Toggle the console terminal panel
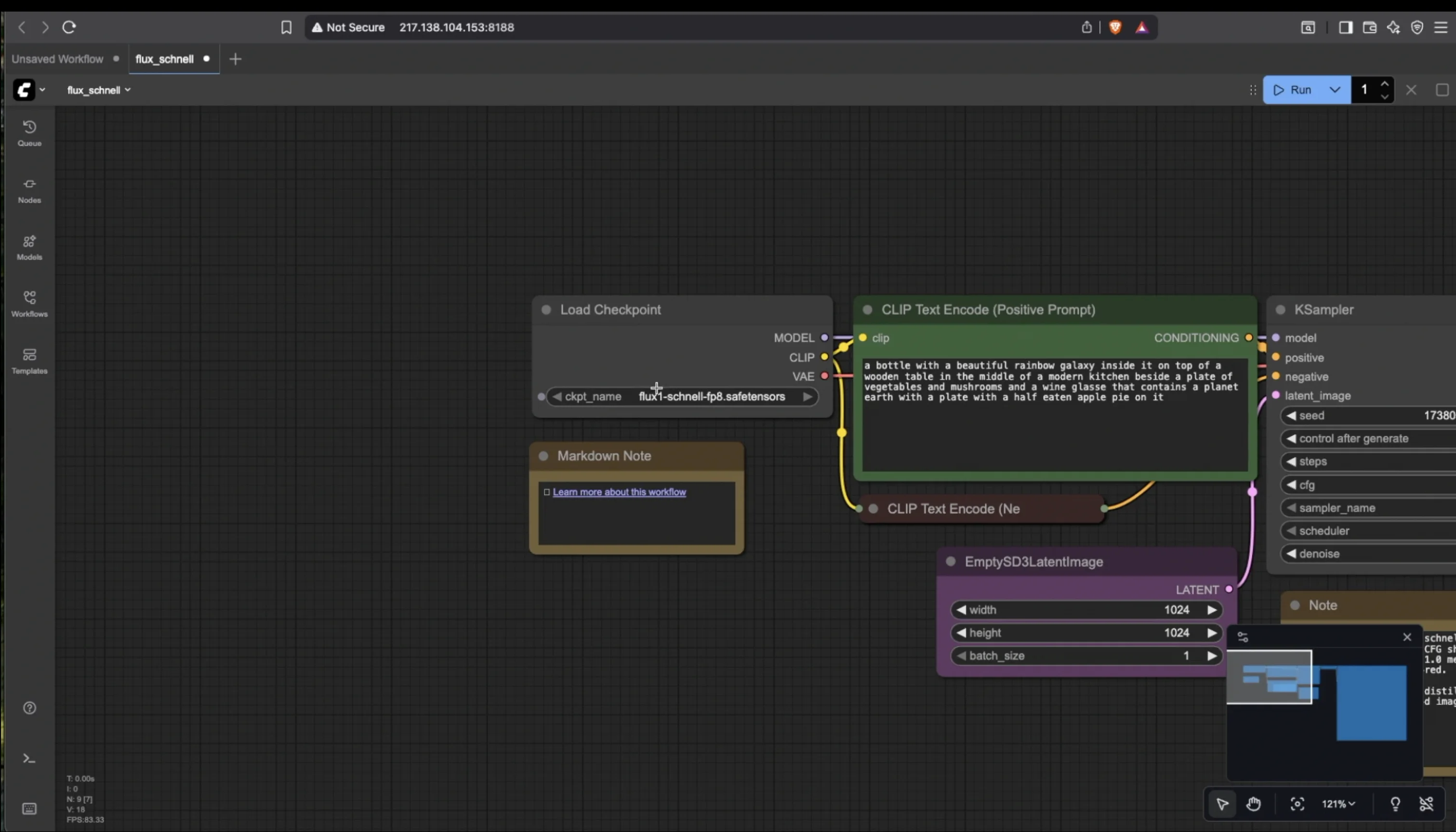Screen dimensions: 1456x832 29,758
